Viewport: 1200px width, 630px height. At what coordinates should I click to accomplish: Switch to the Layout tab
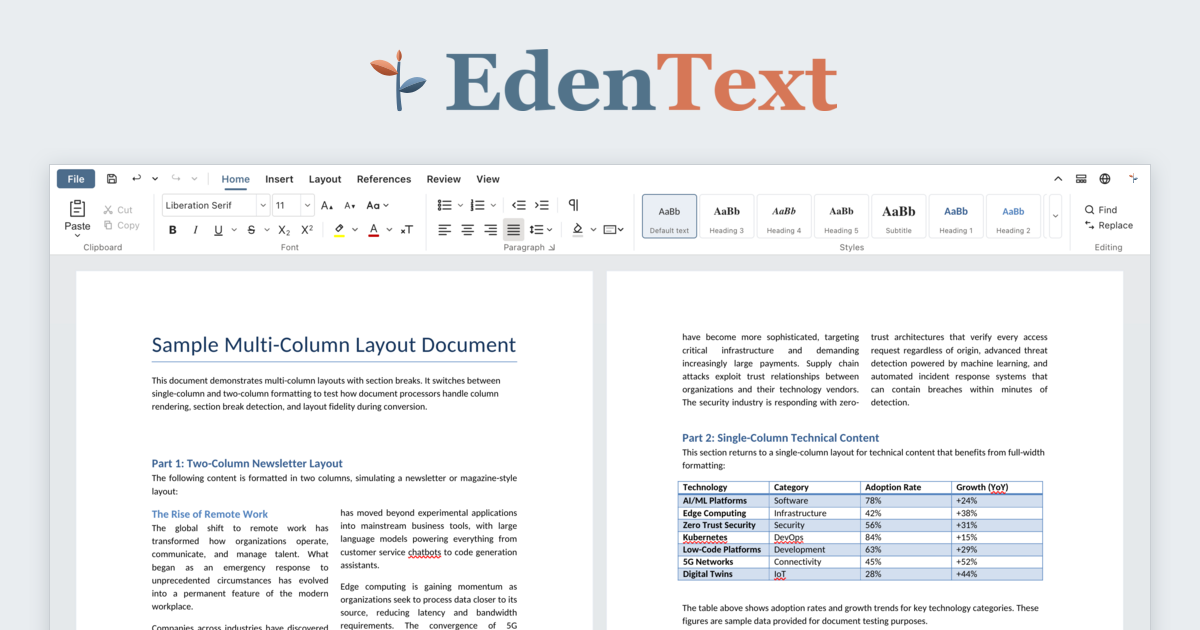(x=325, y=179)
